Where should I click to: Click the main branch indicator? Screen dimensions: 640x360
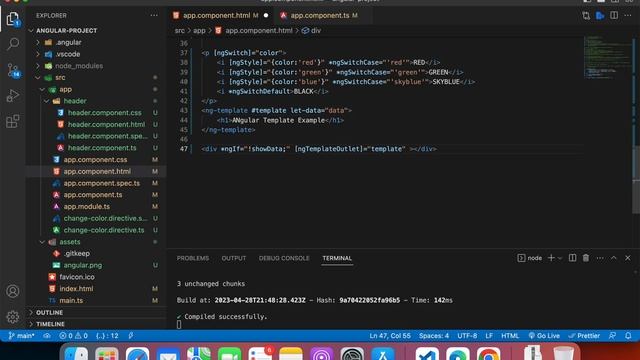pyautogui.click(x=21, y=336)
